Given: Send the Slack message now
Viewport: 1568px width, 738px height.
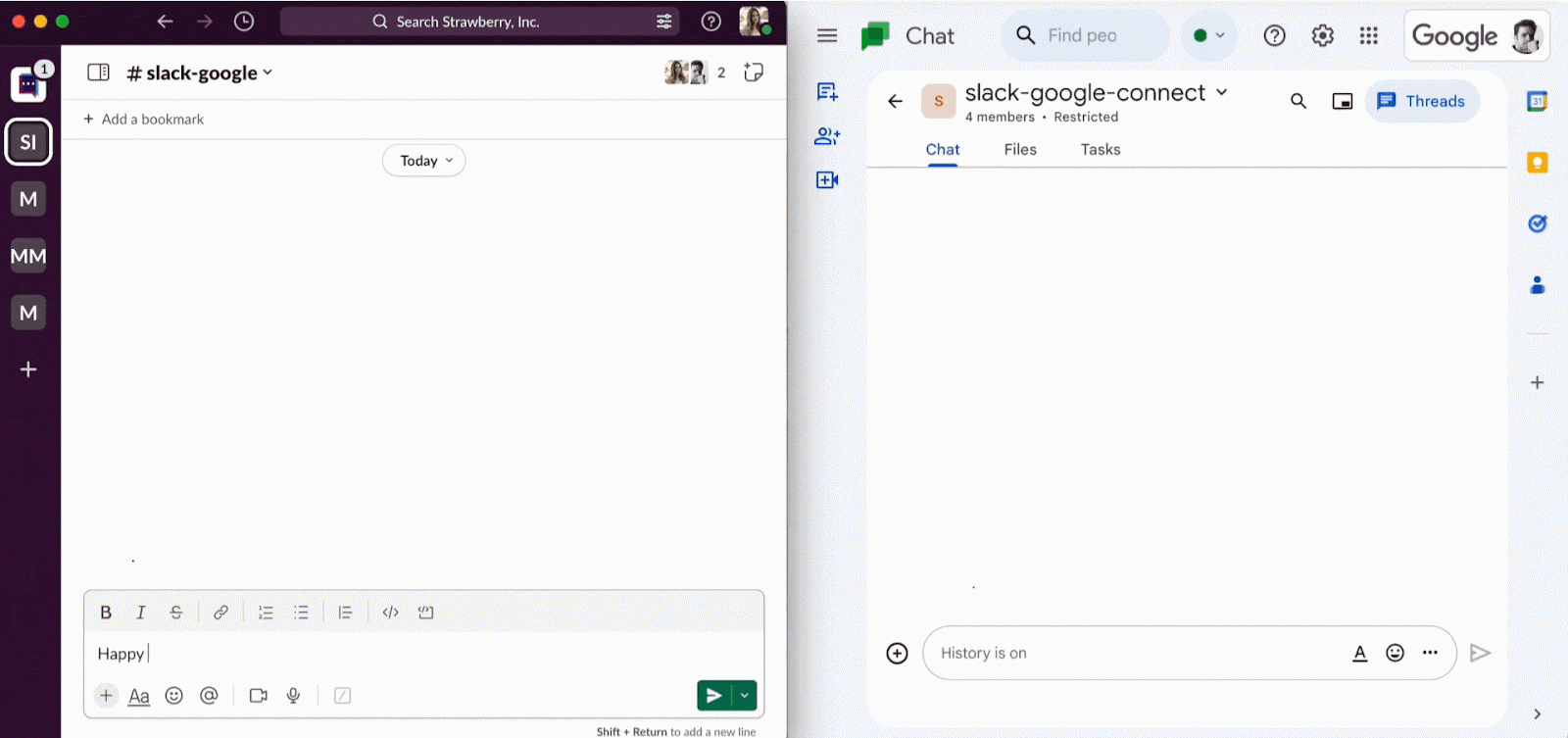Looking at the screenshot, I should click(714, 696).
